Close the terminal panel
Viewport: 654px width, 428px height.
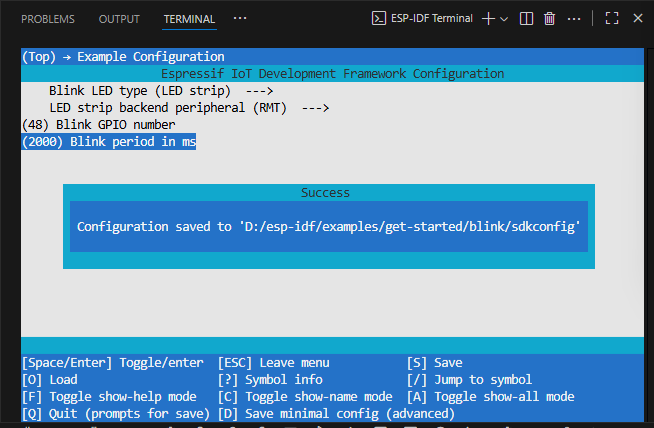[x=638, y=18]
